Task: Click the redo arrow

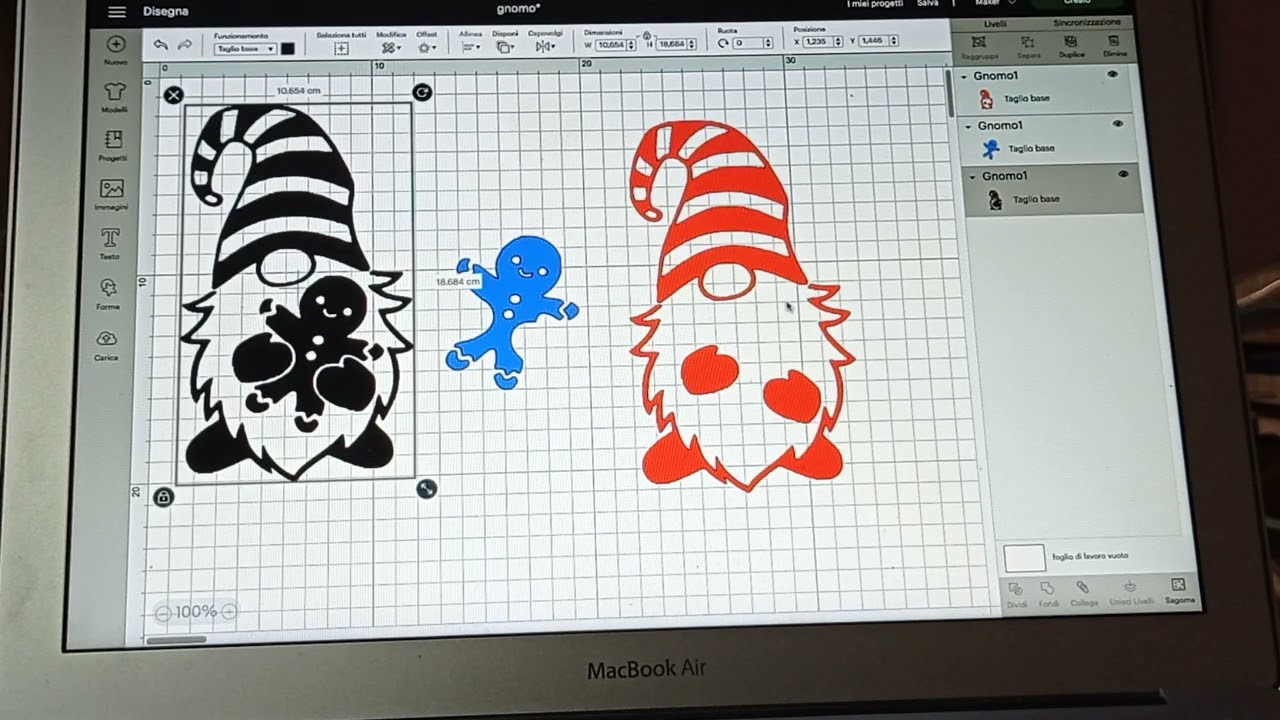Action: click(x=185, y=45)
